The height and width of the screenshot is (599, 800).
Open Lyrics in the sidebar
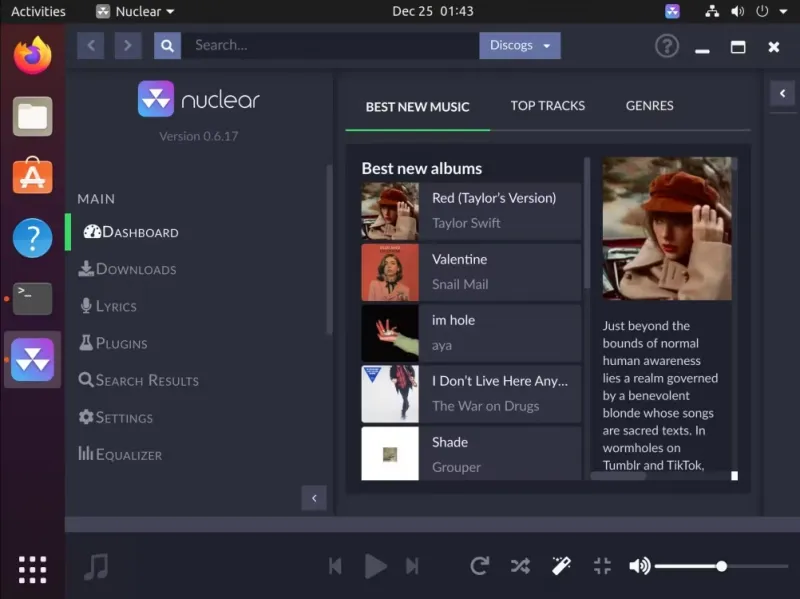[108, 306]
